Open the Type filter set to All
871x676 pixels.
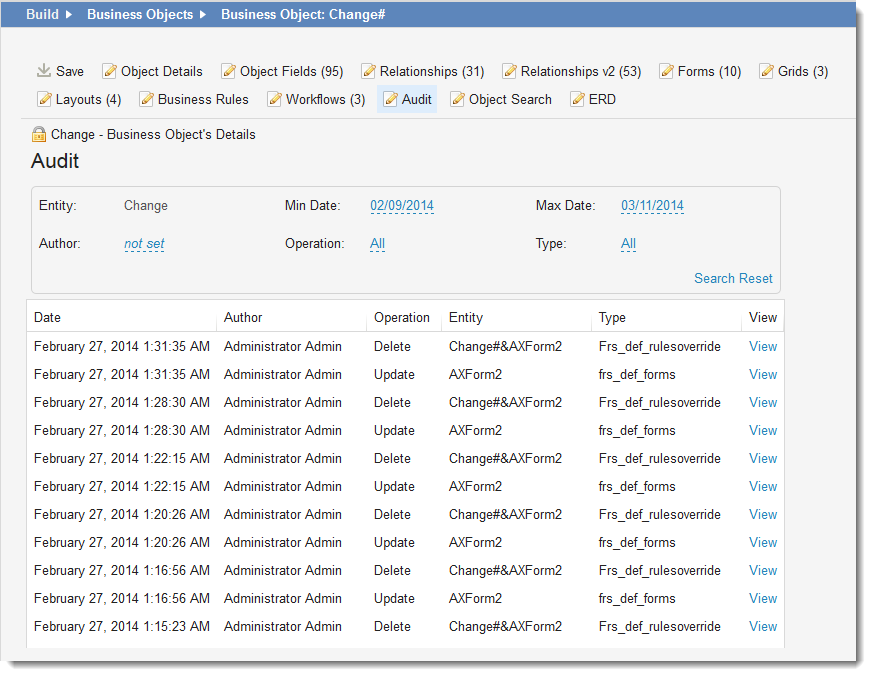tap(628, 243)
